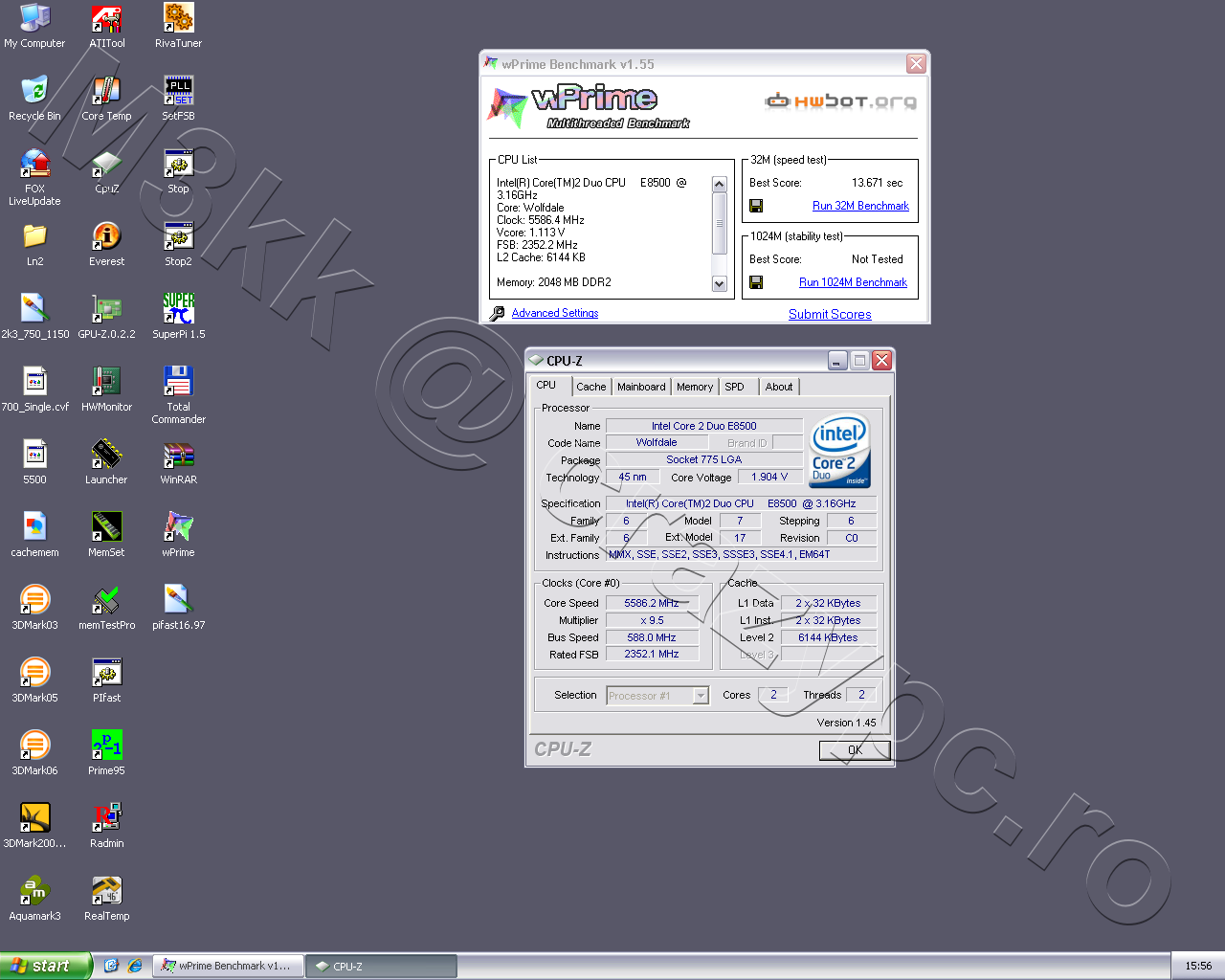Click the Level 2 cache value 6144 KBytes
The width and height of the screenshot is (1225, 980).
(x=829, y=637)
